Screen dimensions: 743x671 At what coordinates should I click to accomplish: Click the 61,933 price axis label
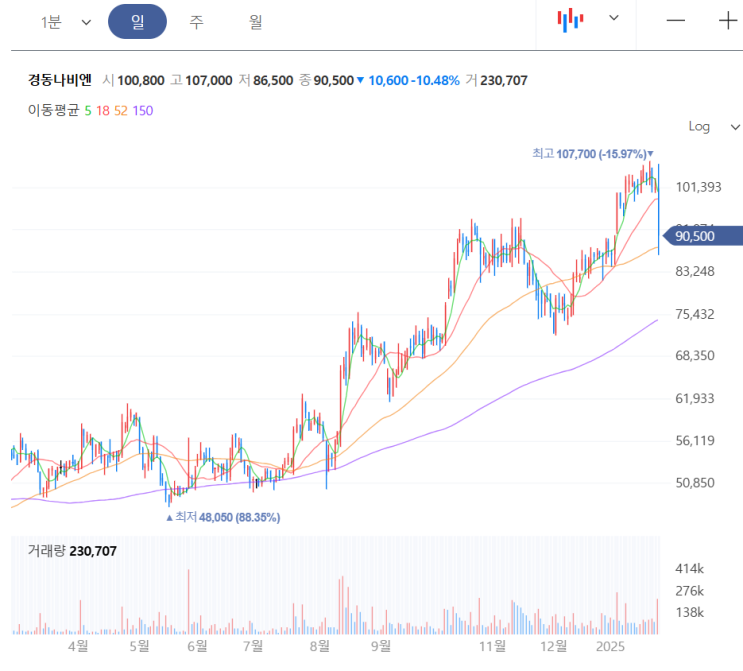pos(695,398)
